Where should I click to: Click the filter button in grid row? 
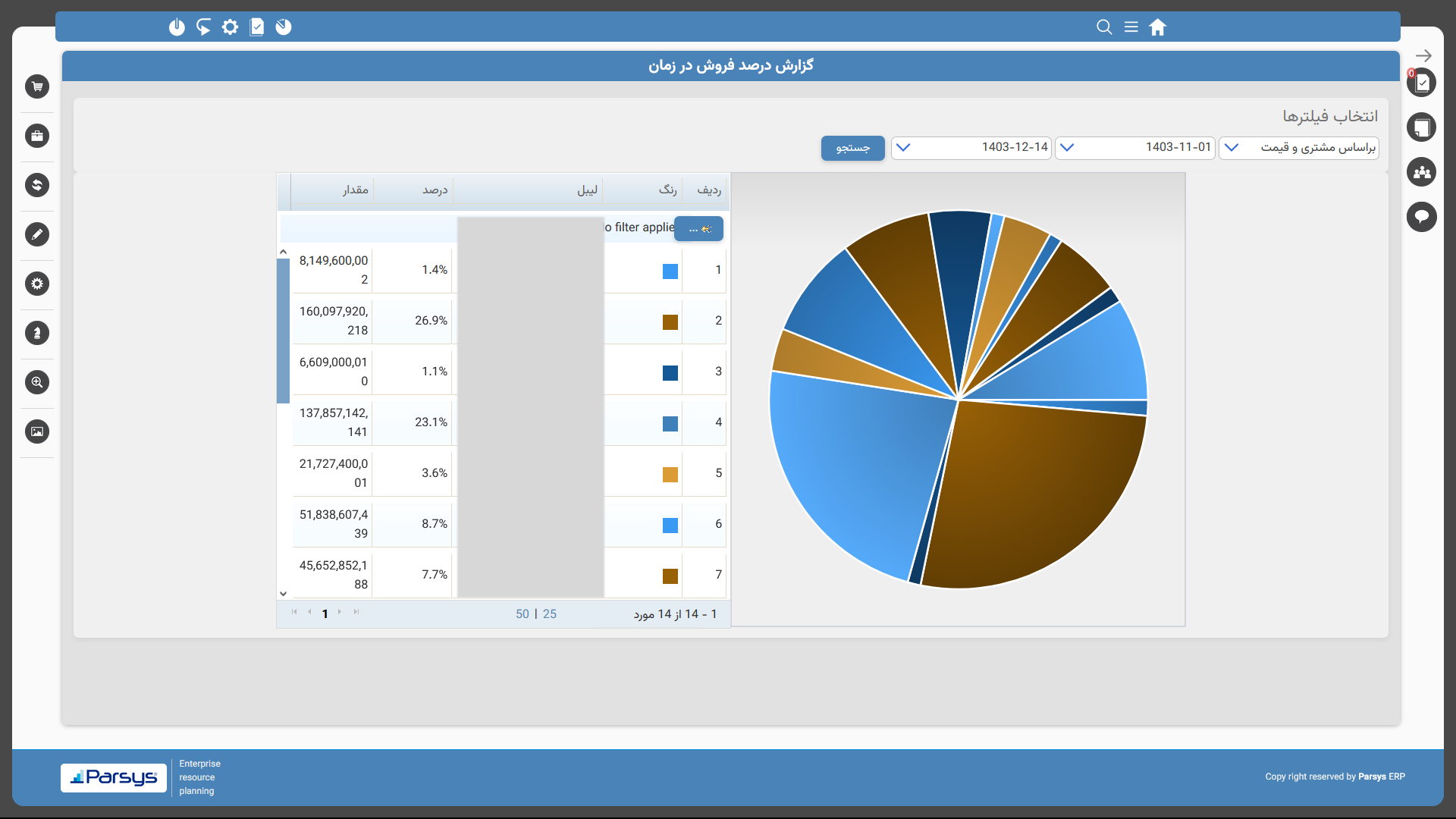pos(698,228)
